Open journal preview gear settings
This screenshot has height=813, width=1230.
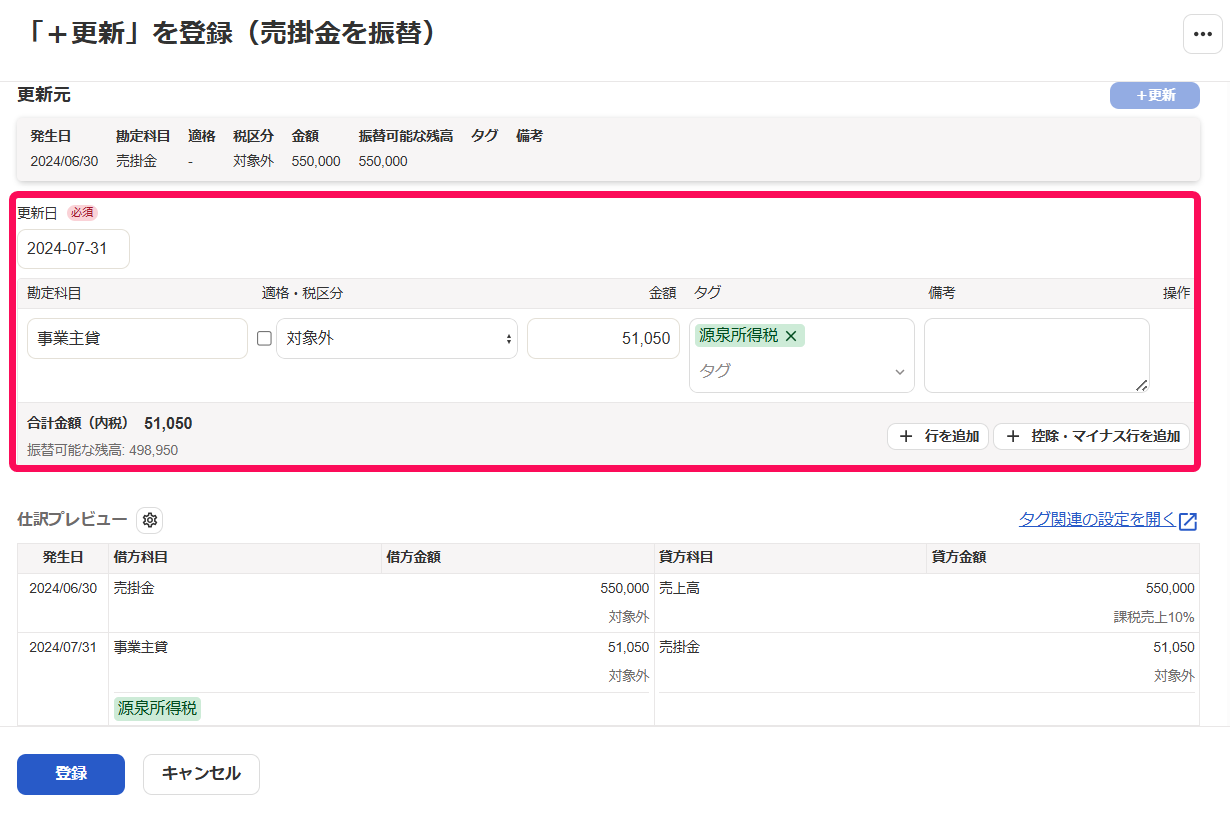click(150, 520)
